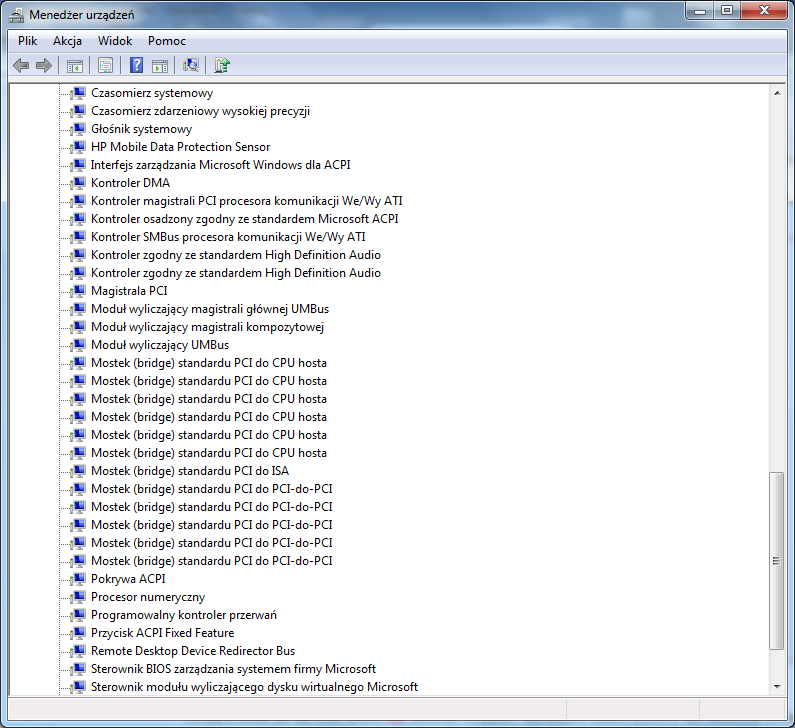This screenshot has height=728, width=795.
Task: Click device icon beside Przycisk ACPI Fixed Feature
Action: click(79, 633)
